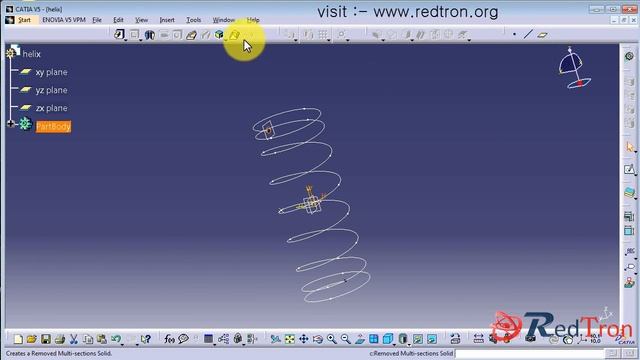Click the Normal View icon

click(360, 339)
